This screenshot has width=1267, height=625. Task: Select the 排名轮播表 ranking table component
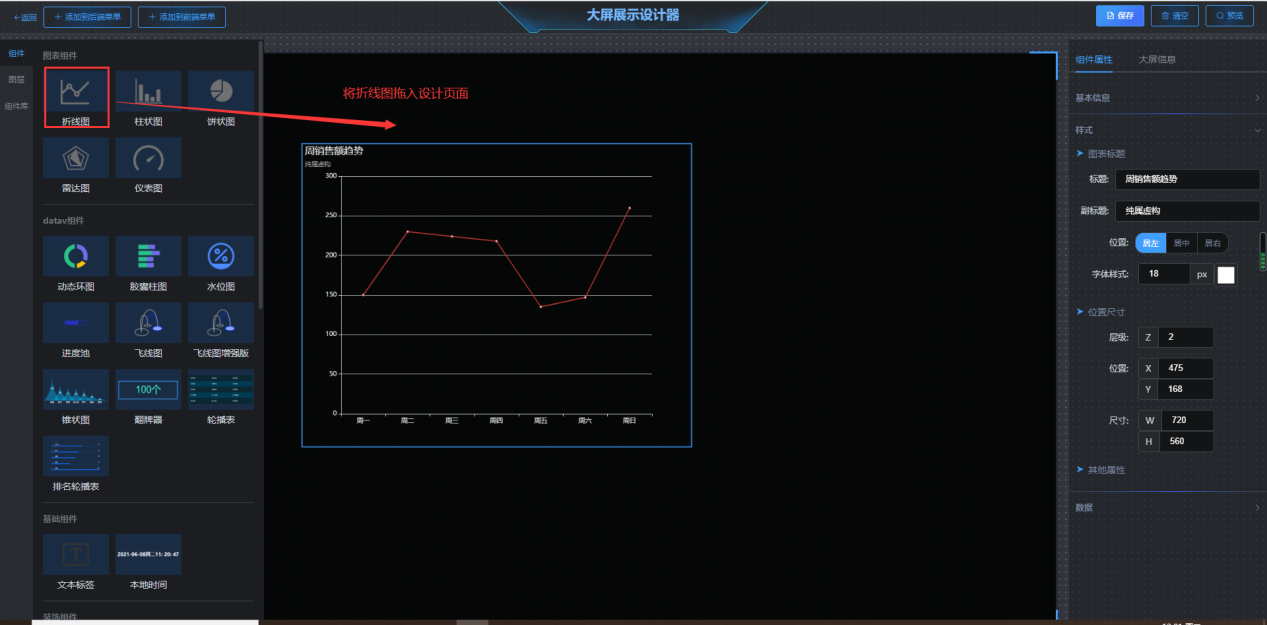(x=76, y=464)
